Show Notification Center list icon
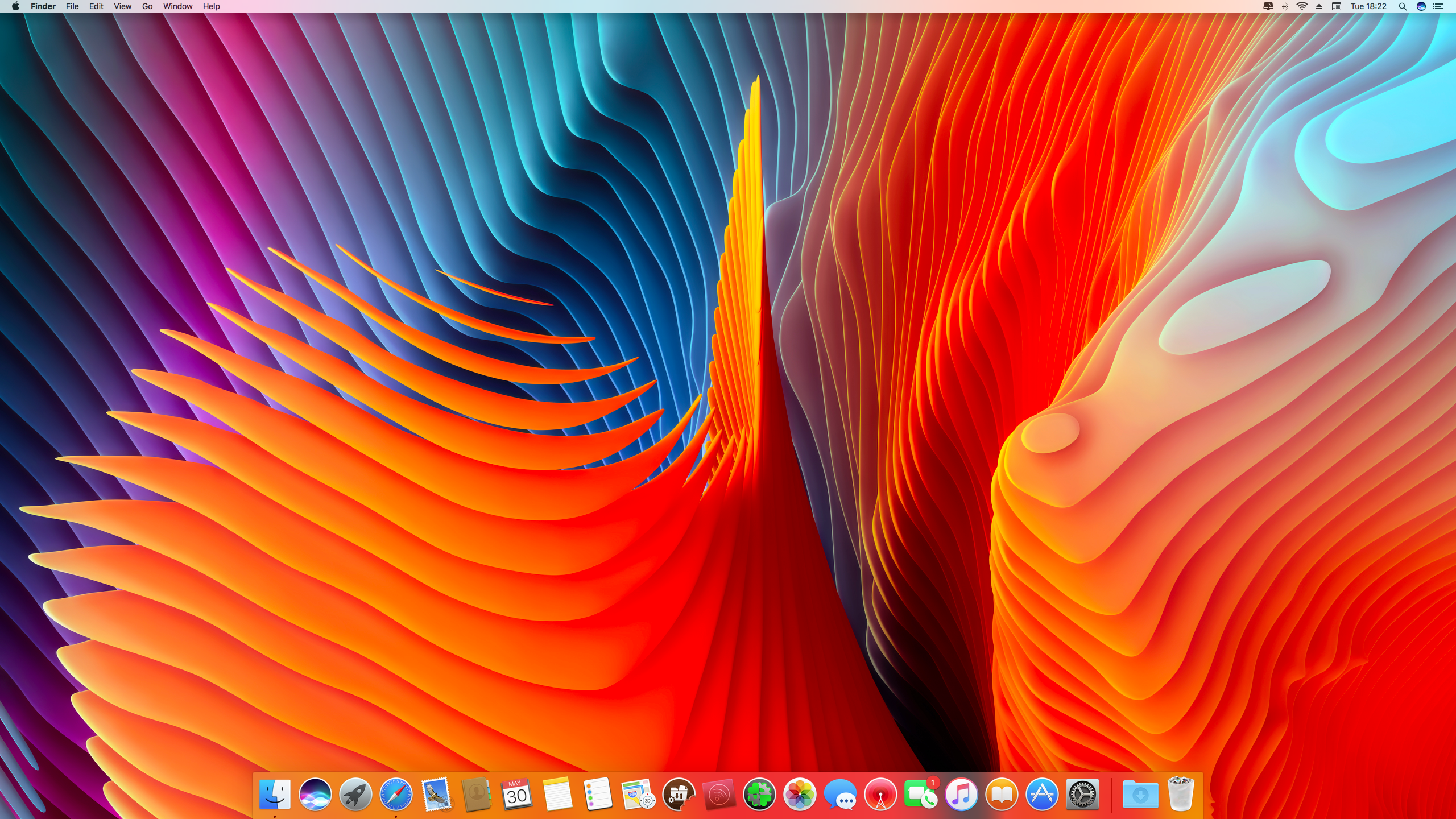1456x819 pixels. [1438, 6]
